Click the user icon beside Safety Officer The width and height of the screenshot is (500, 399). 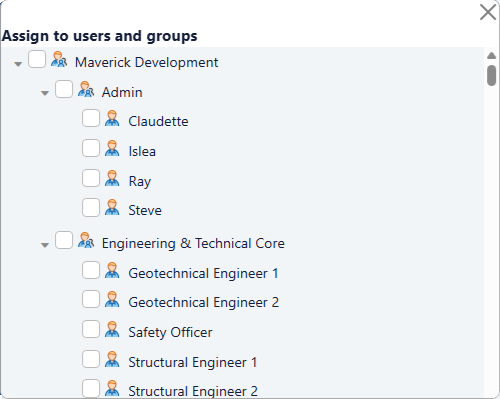112,329
